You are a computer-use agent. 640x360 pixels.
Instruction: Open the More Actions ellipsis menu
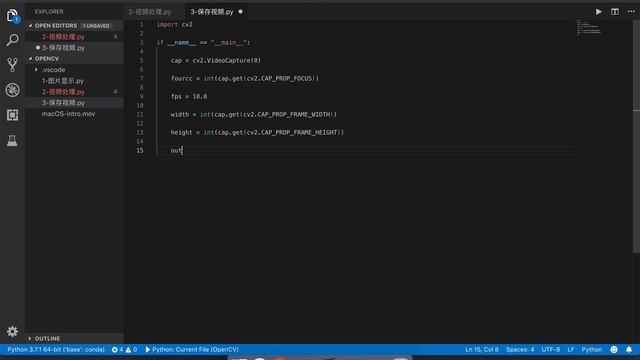tap(631, 11)
